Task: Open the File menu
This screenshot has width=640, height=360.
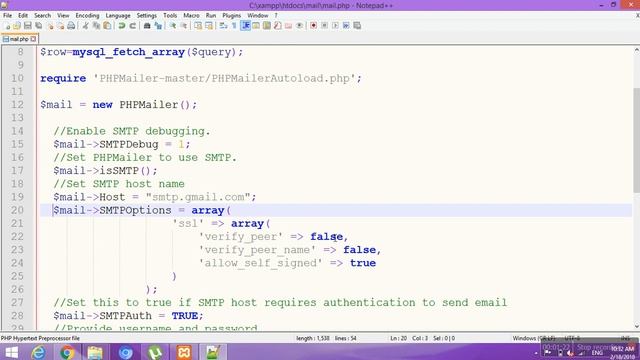Action: coord(7,16)
